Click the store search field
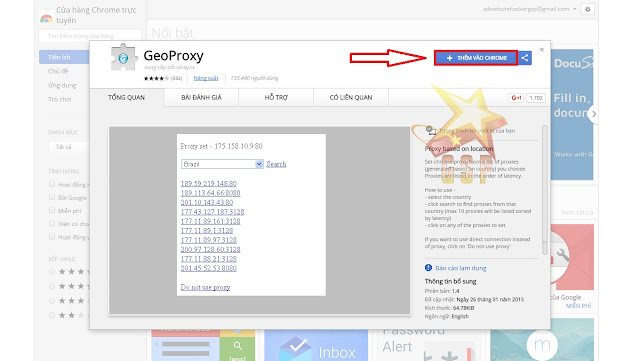640x361 pixels. [x=90, y=36]
